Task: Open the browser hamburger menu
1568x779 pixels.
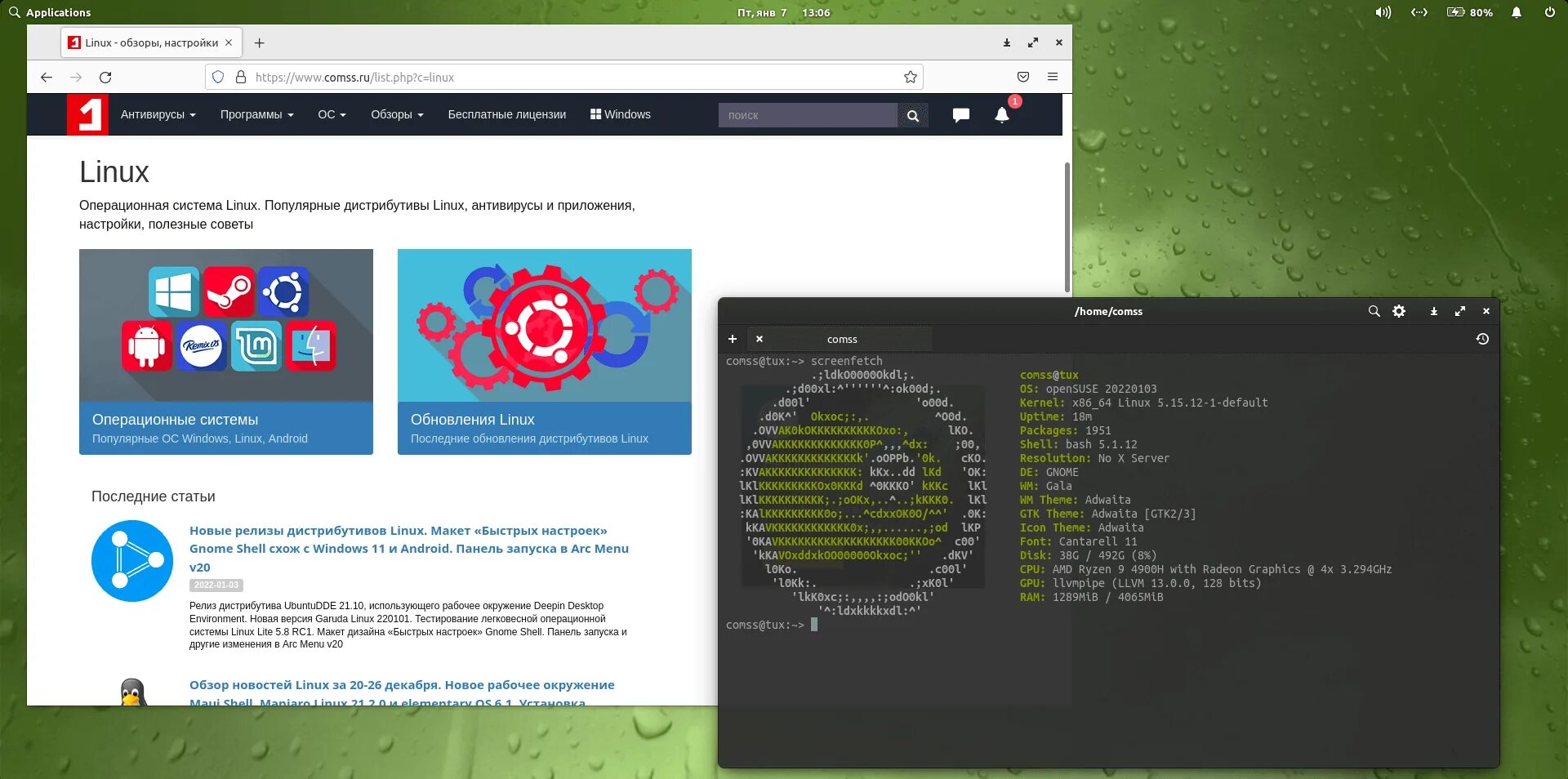Action: pyautogui.click(x=1053, y=77)
